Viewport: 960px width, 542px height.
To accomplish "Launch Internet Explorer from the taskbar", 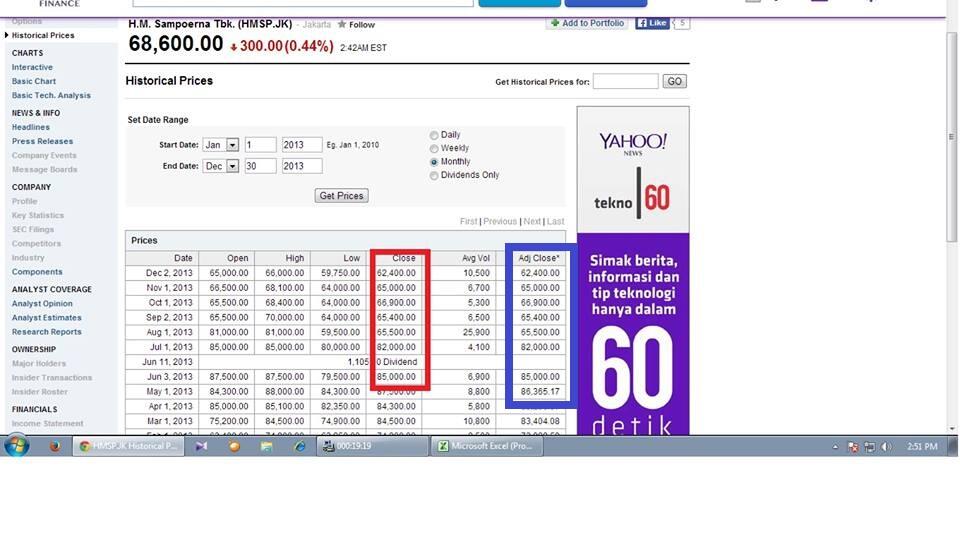I will coord(299,446).
